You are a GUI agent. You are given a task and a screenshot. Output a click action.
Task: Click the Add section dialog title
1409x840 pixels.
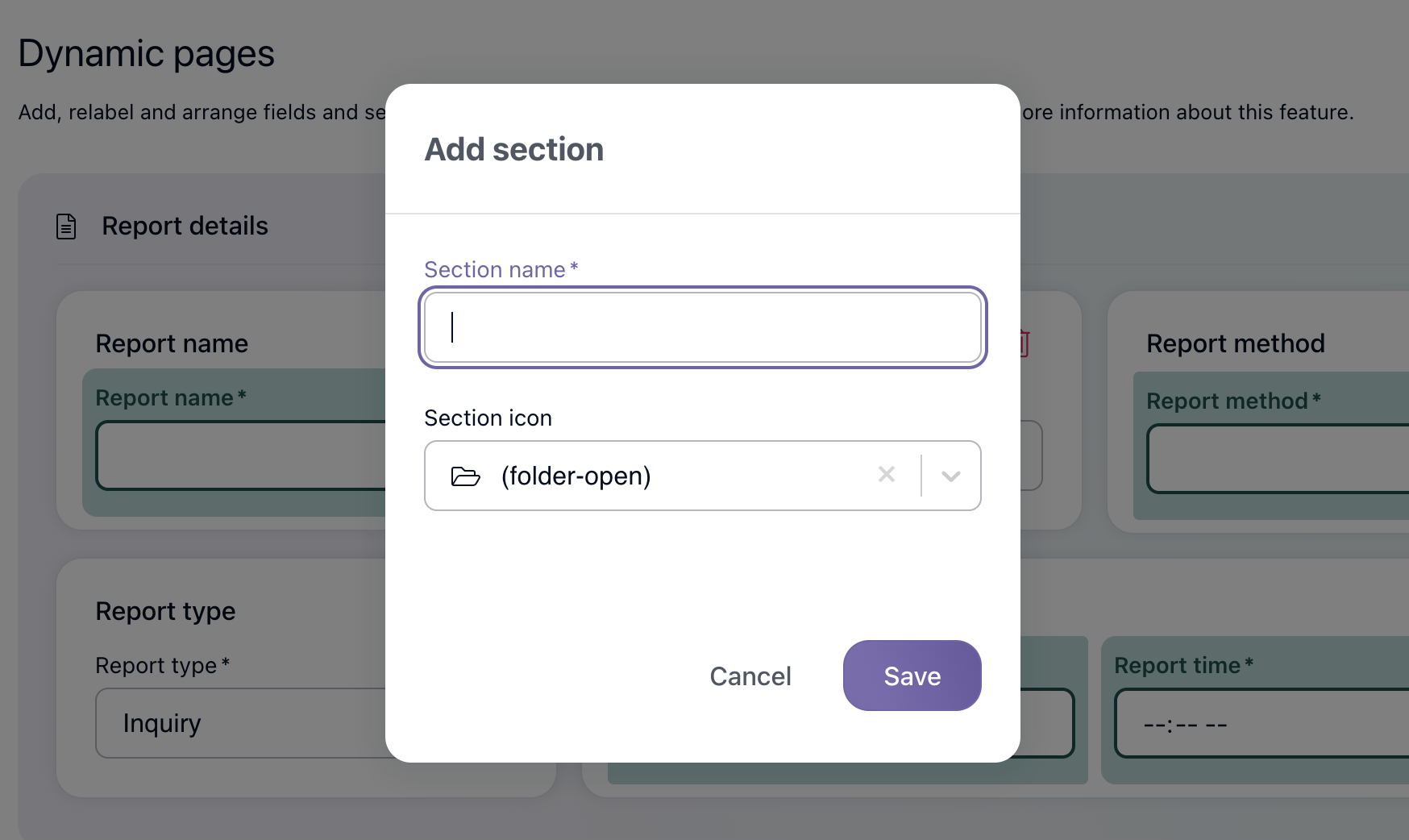514,149
